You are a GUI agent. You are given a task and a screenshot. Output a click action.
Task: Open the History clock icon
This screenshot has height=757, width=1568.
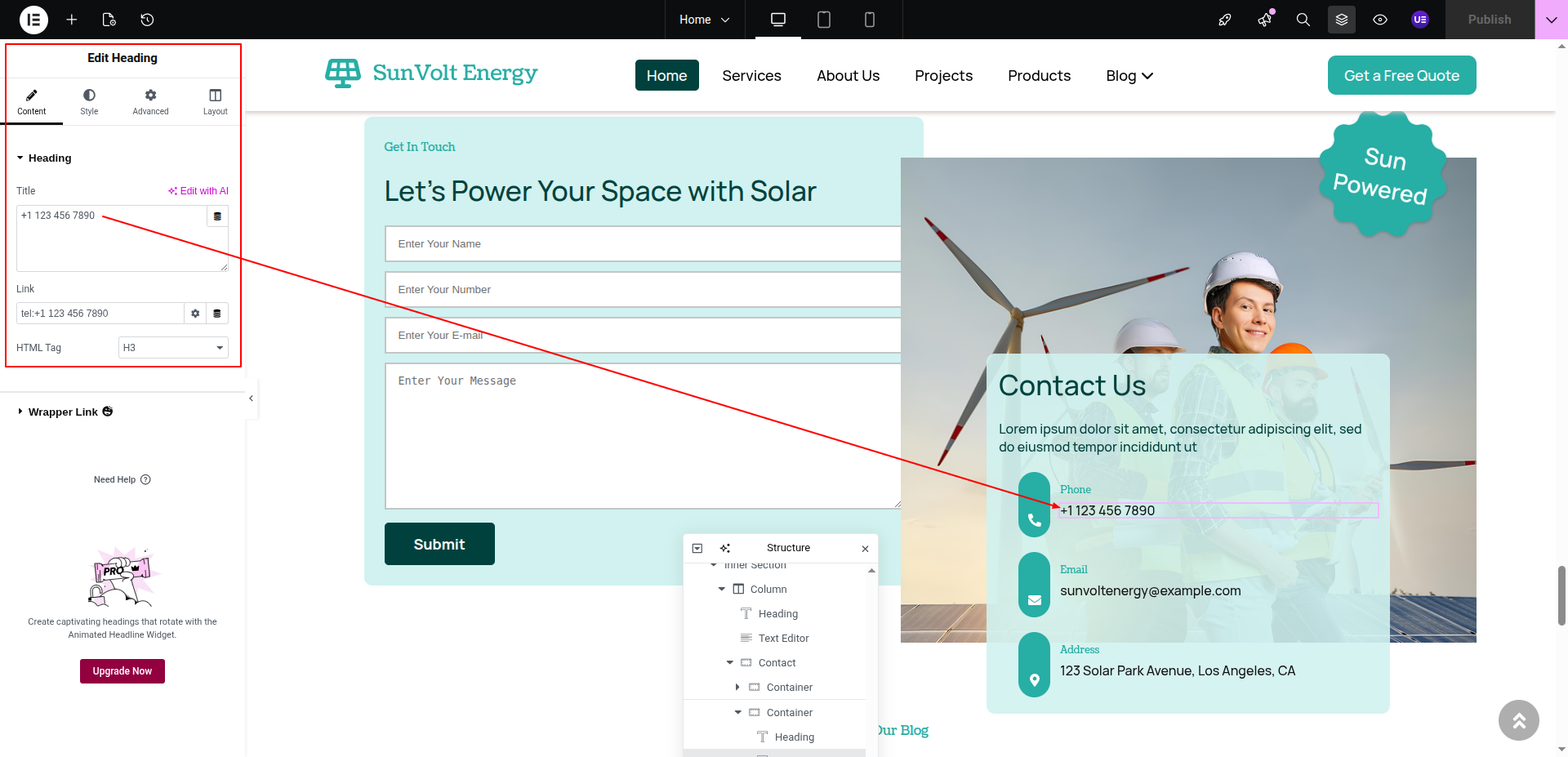point(147,20)
